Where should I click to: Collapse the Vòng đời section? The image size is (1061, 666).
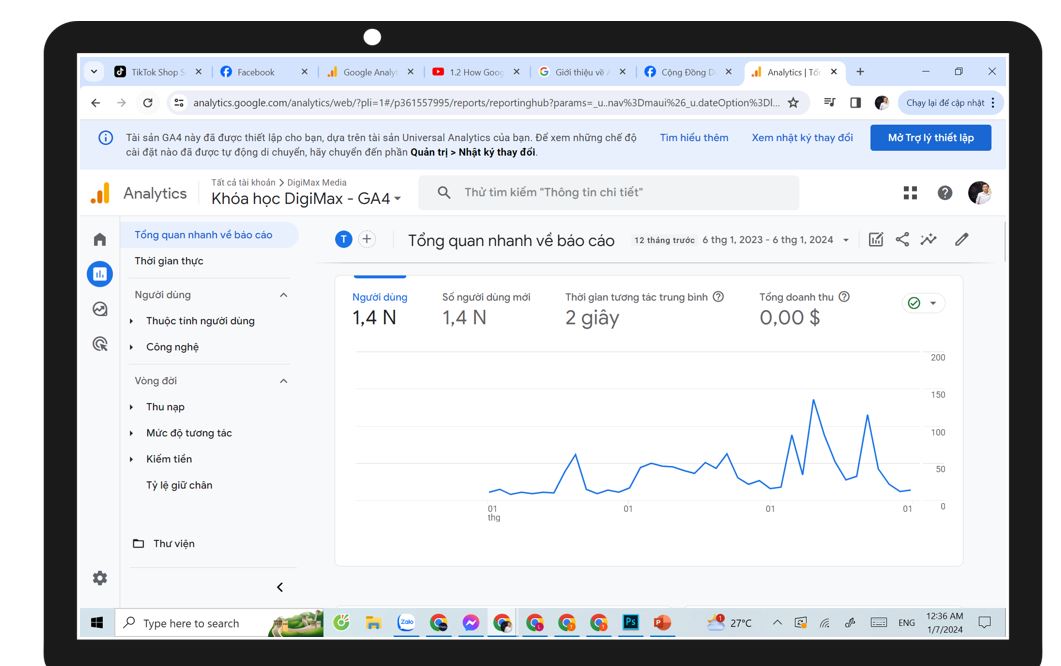(284, 381)
